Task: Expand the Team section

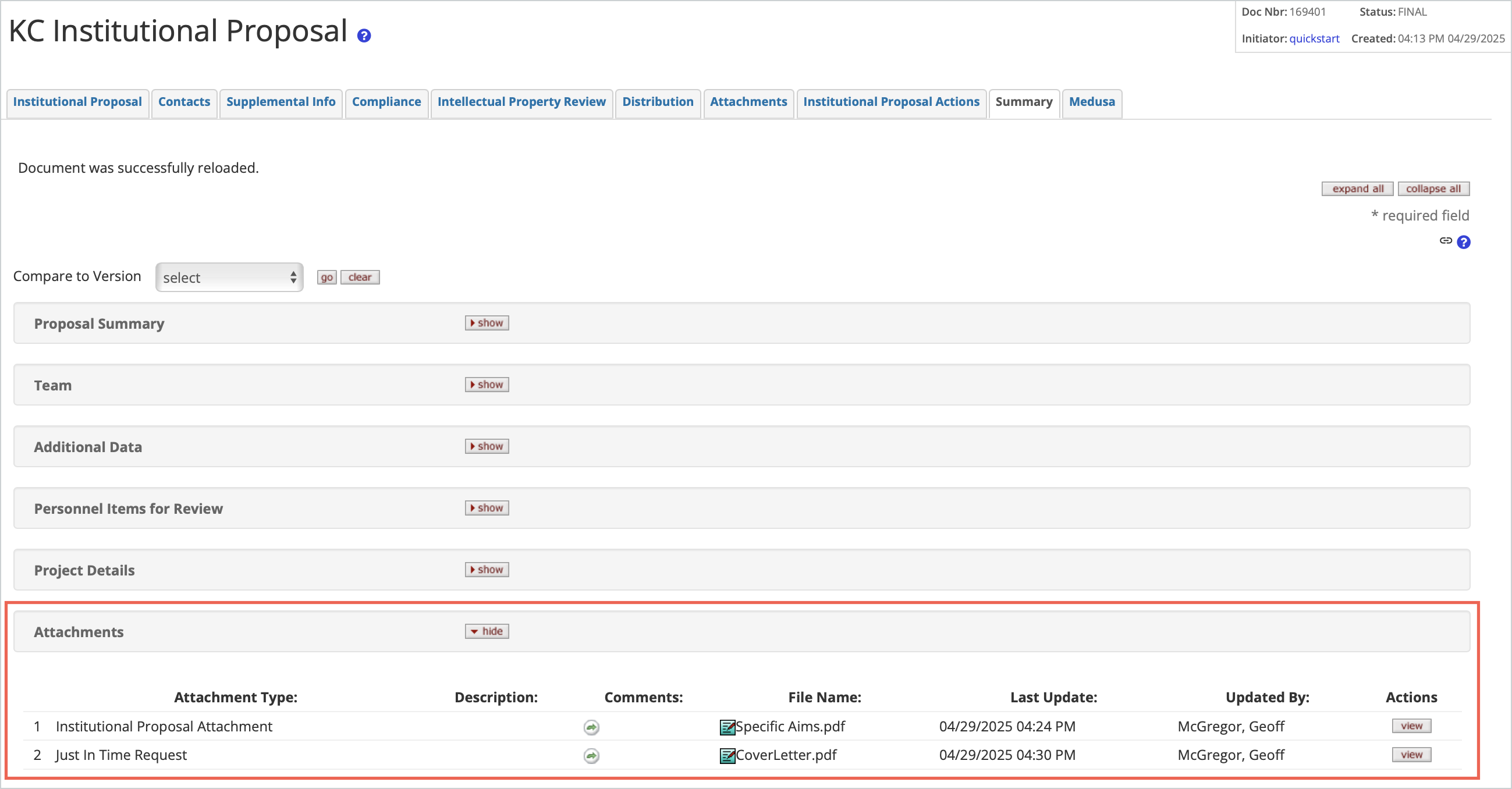Action: point(486,384)
